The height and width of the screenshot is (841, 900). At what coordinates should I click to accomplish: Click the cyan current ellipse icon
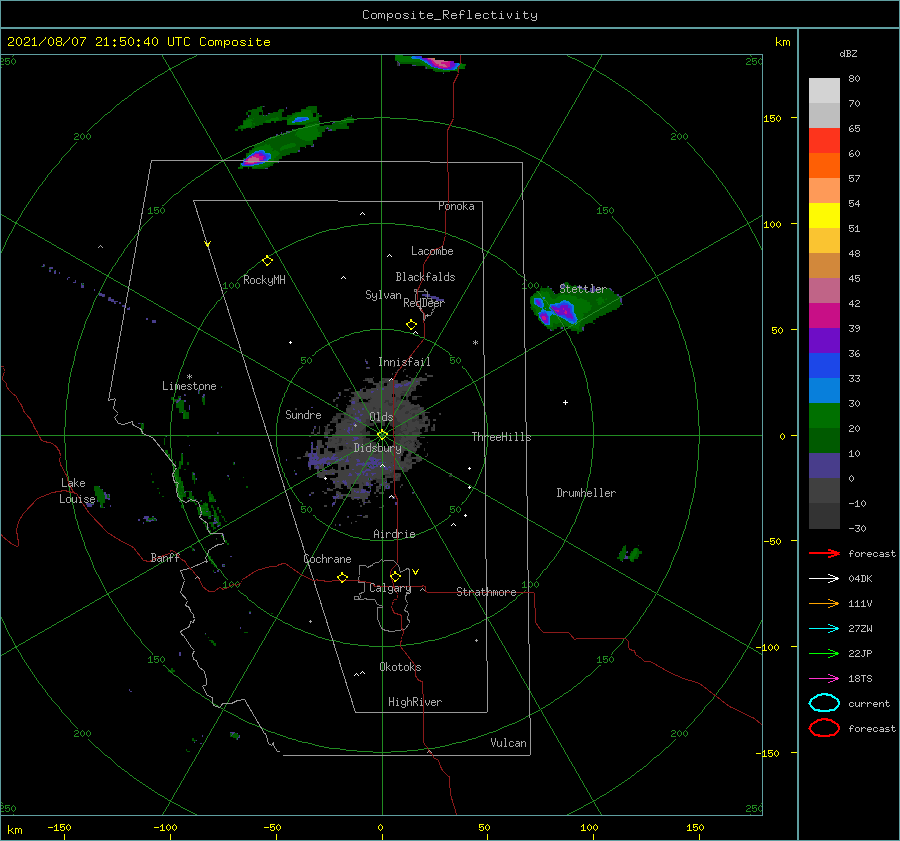pos(824,703)
